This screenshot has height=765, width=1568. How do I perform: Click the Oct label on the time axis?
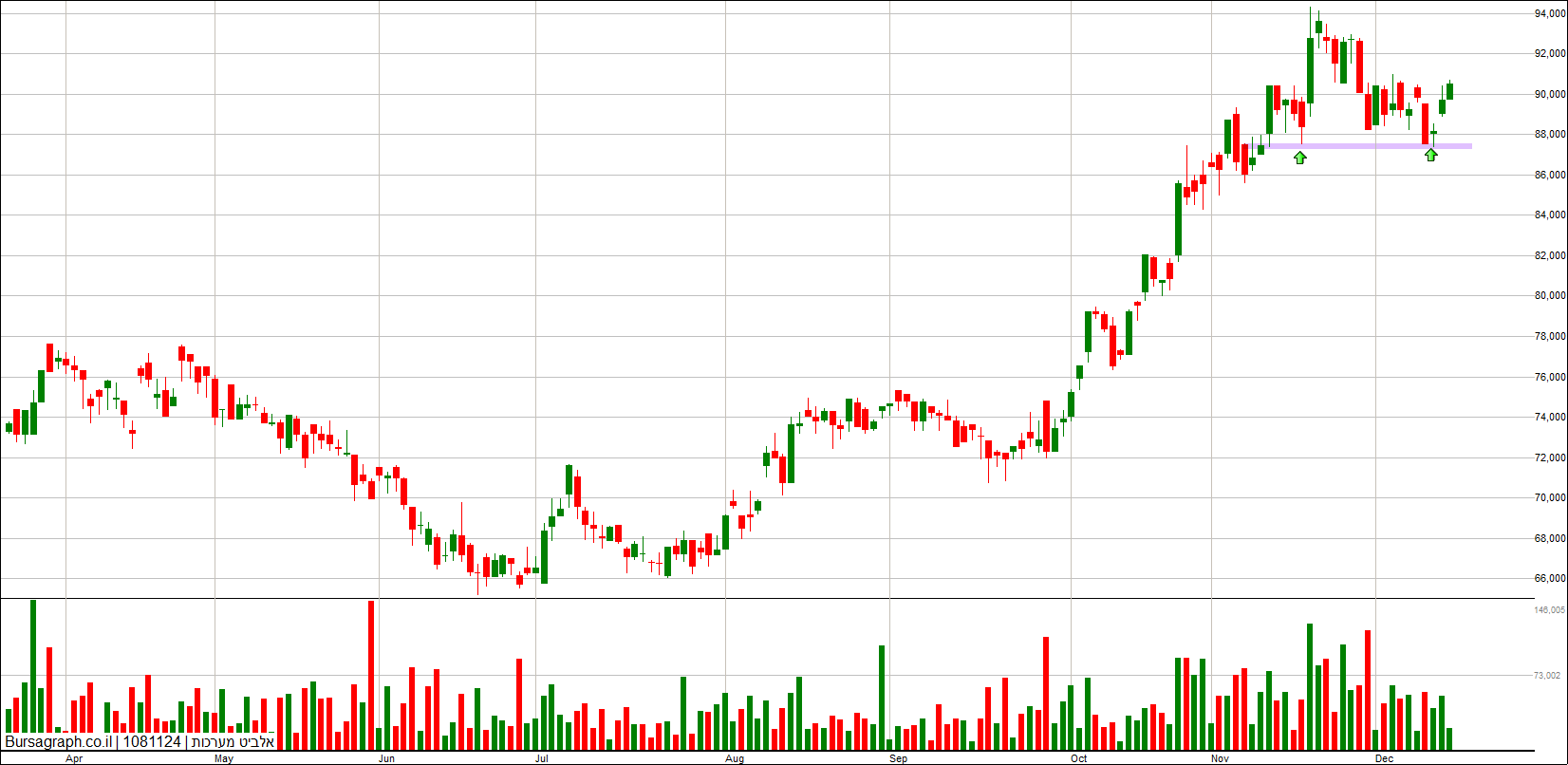1078,759
